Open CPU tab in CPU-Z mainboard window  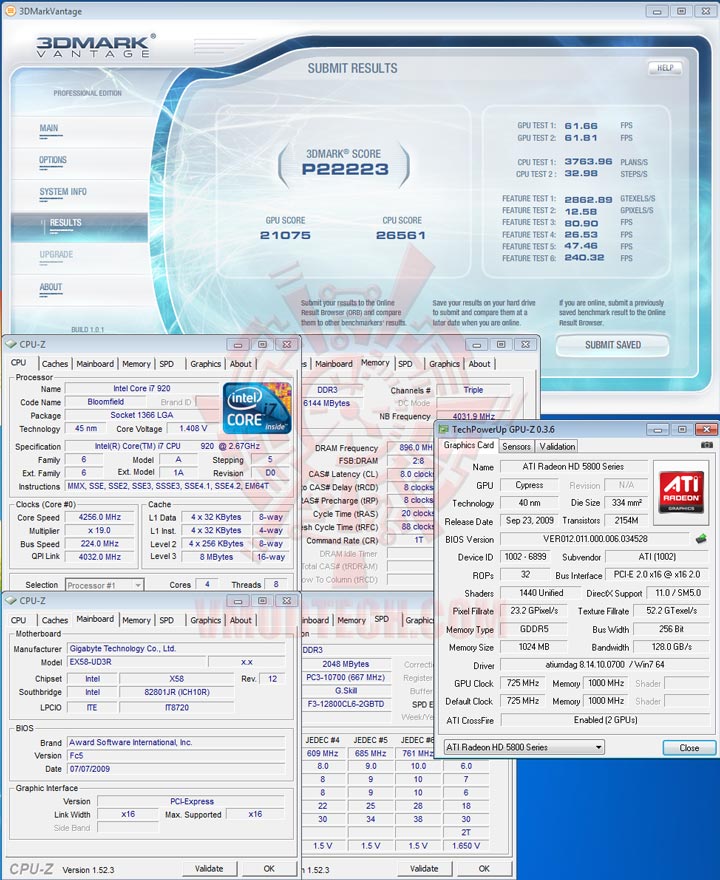(19, 620)
